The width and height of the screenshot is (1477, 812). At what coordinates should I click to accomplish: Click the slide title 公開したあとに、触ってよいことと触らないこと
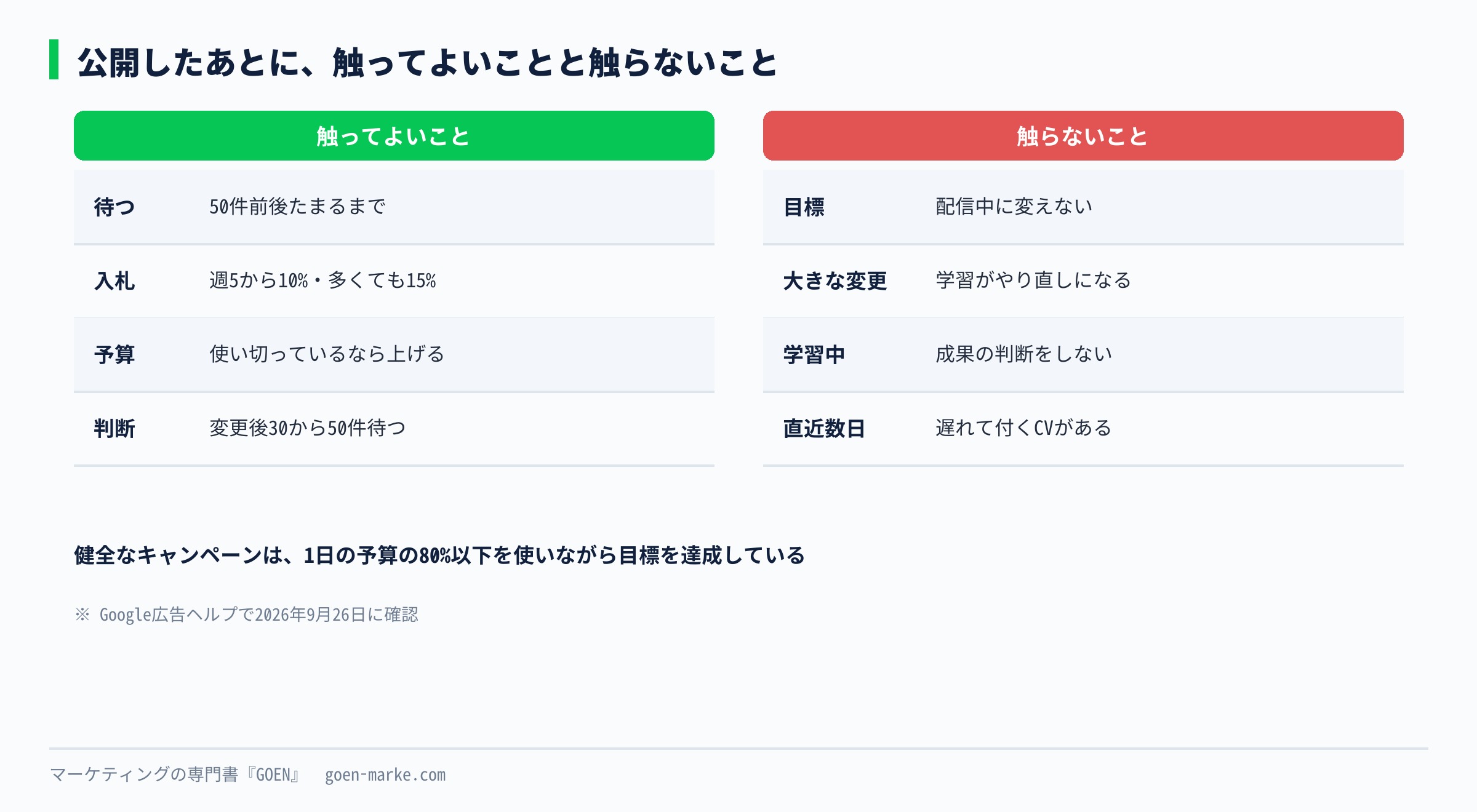tap(427, 63)
